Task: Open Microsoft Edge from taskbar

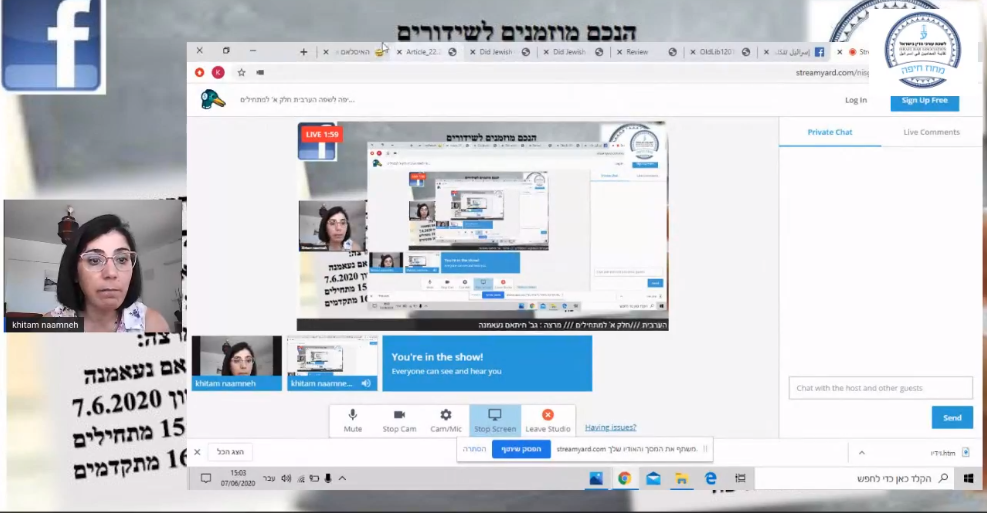Action: [x=711, y=478]
